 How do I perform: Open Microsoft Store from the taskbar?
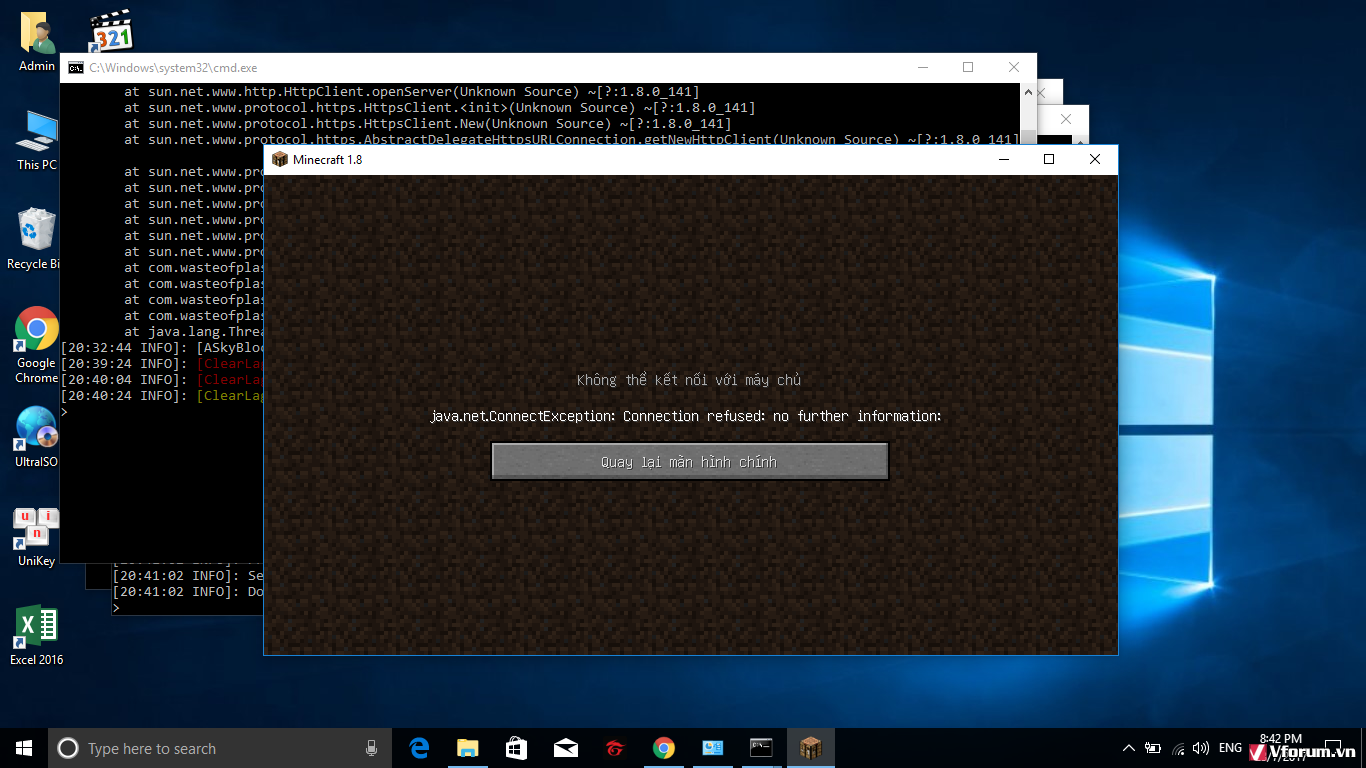pos(516,748)
